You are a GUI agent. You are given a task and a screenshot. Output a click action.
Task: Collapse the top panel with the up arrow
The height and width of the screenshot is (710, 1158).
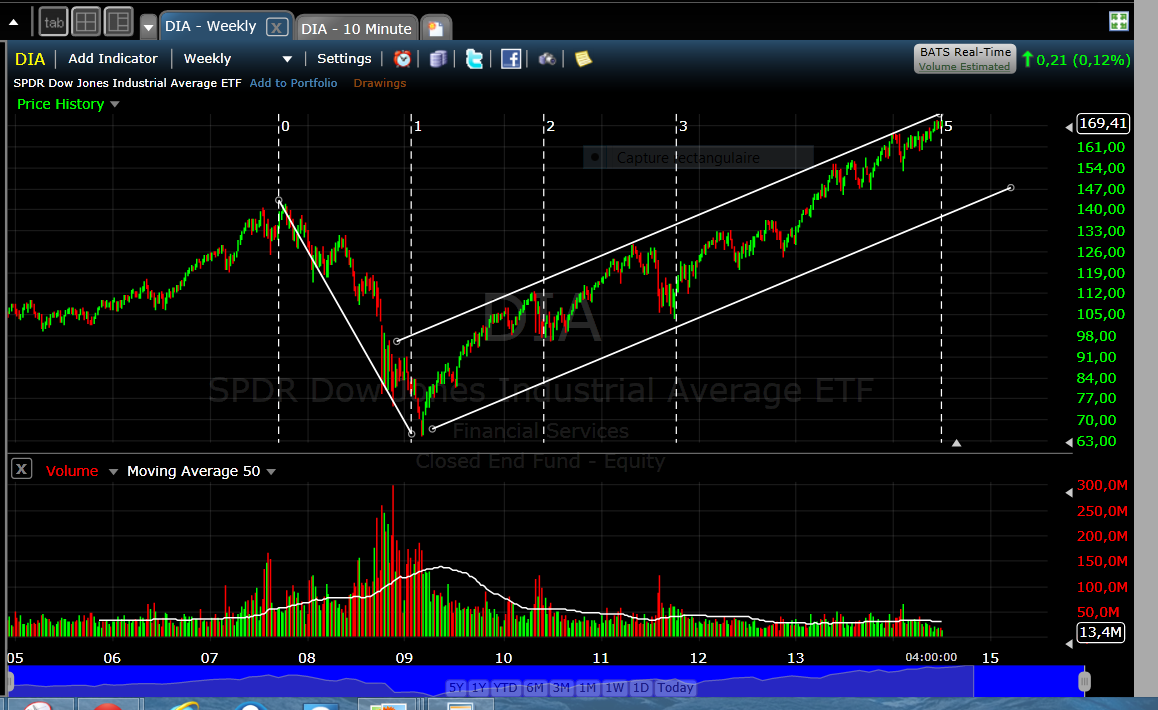tap(13, 22)
